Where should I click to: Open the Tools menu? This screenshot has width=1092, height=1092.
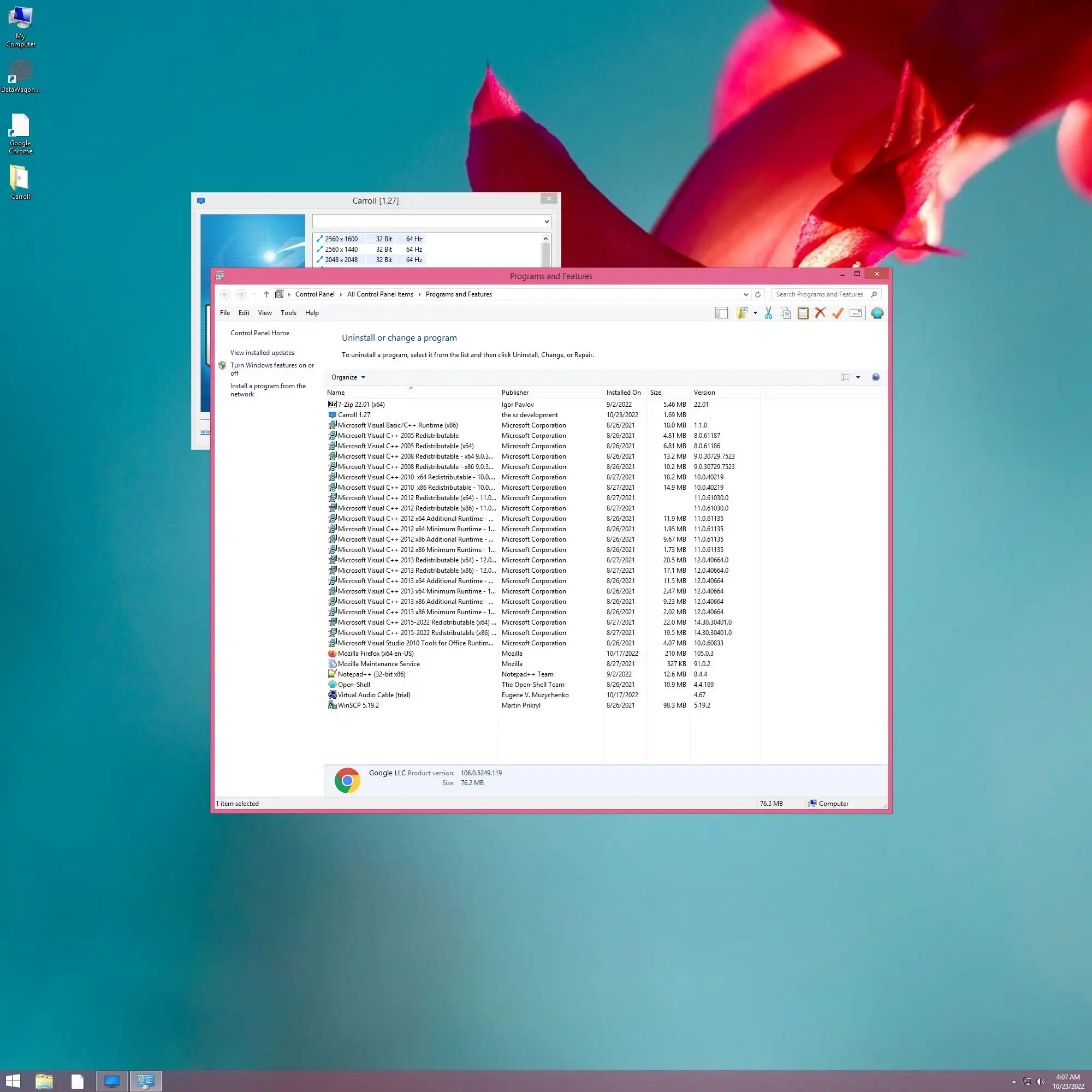288,313
